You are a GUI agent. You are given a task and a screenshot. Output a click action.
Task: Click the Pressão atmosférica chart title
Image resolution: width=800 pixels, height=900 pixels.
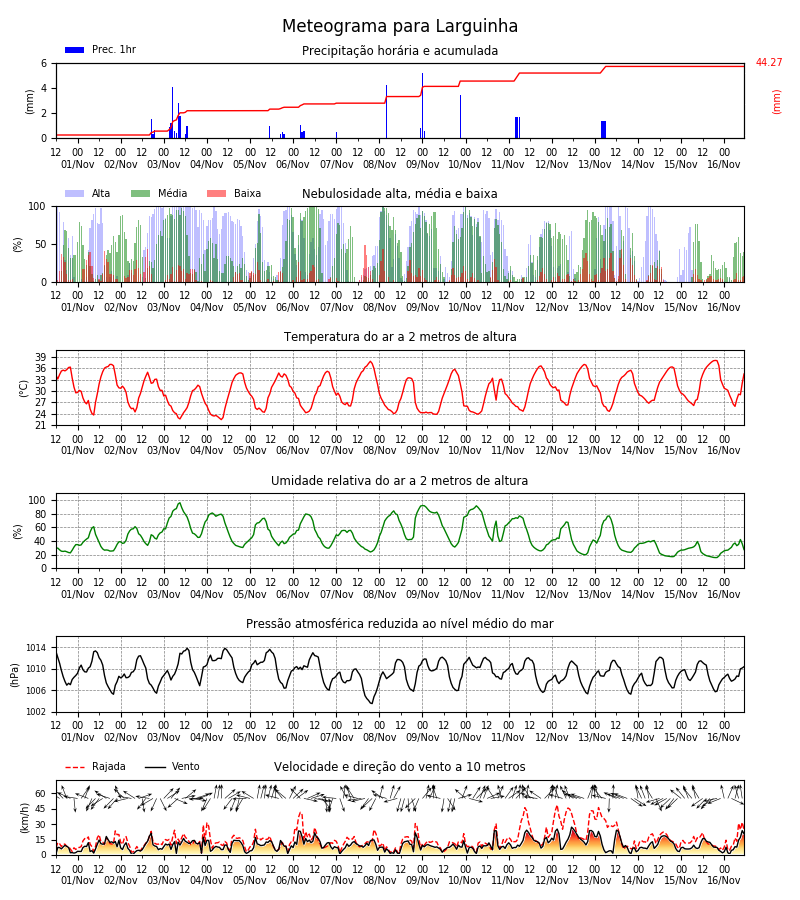pyautogui.click(x=400, y=623)
